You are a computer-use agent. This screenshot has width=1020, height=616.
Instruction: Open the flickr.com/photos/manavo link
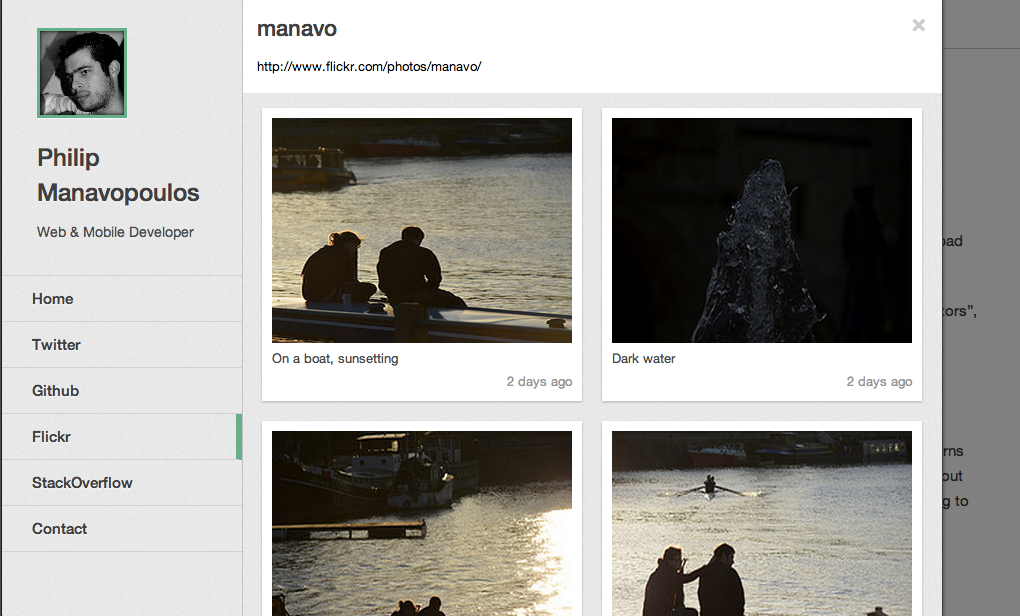369,66
